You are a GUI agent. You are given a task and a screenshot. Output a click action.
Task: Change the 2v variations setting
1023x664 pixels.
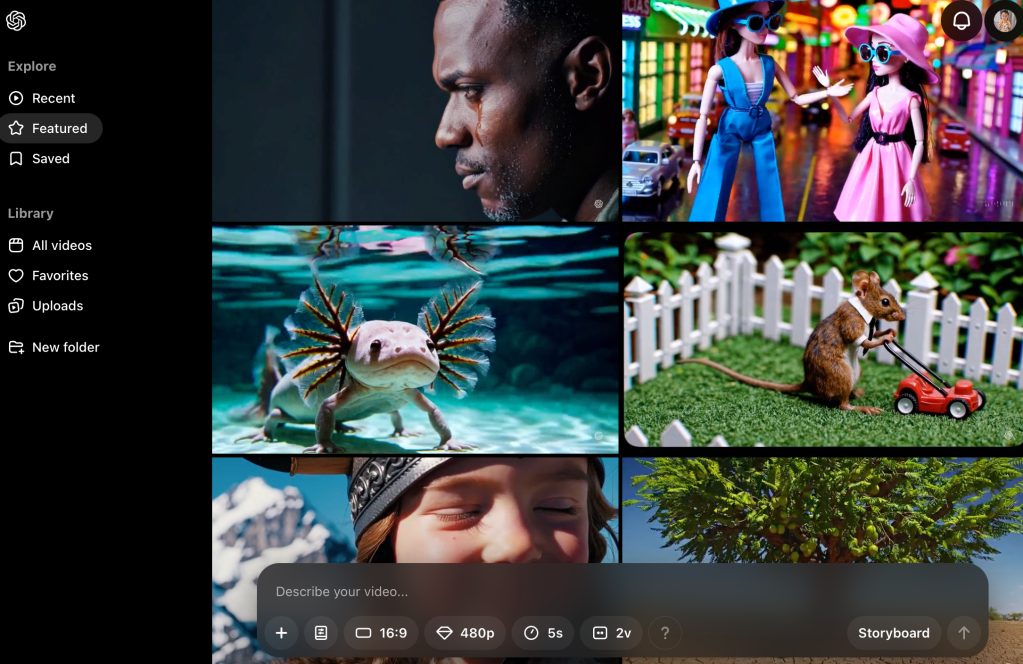tap(611, 633)
